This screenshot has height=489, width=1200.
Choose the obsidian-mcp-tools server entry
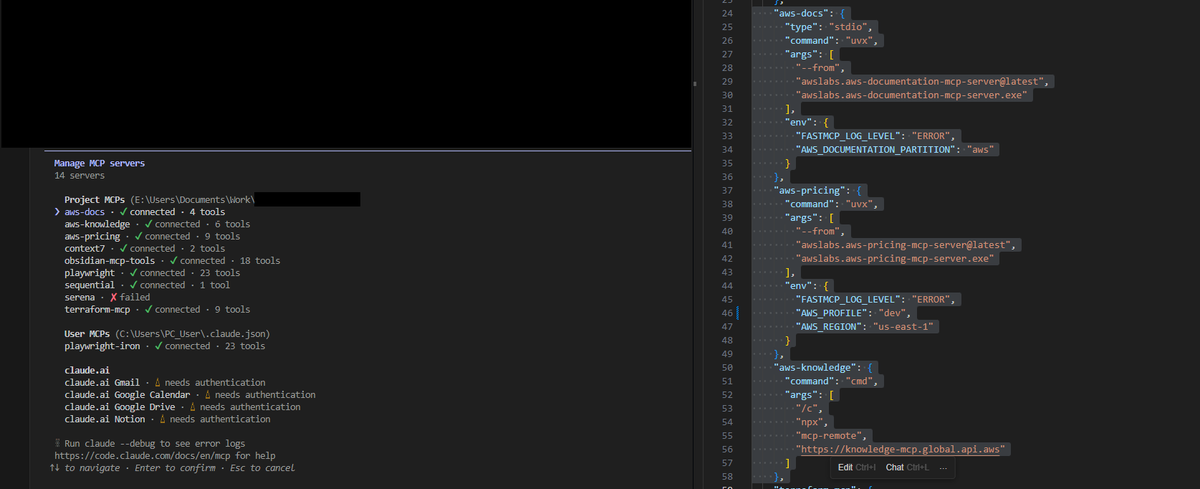click(x=172, y=261)
